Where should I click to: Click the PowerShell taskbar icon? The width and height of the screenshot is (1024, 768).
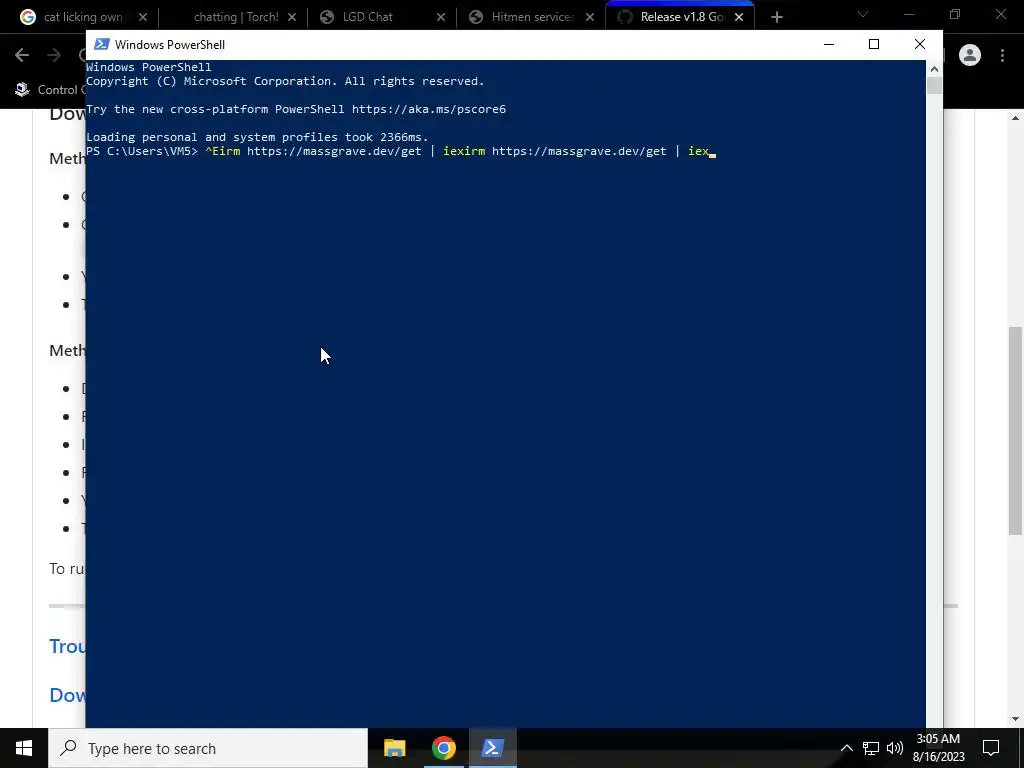pyautogui.click(x=492, y=748)
